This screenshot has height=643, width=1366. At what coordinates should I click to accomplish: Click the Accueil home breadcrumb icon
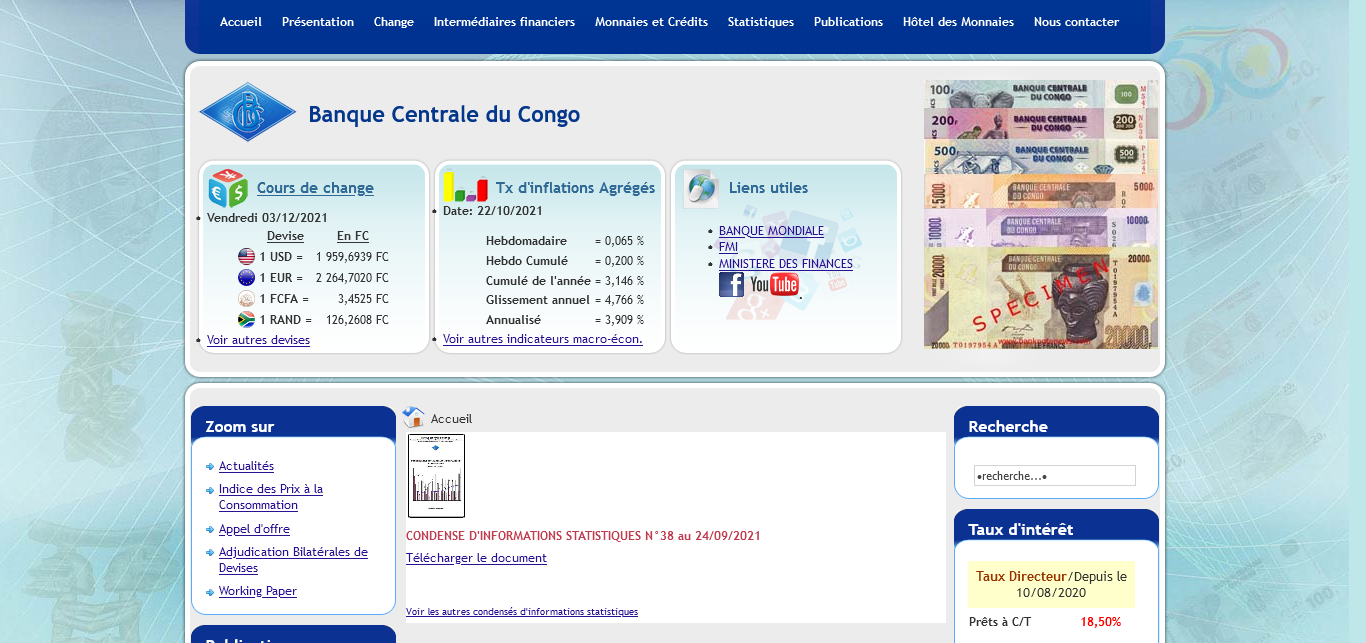tap(414, 418)
